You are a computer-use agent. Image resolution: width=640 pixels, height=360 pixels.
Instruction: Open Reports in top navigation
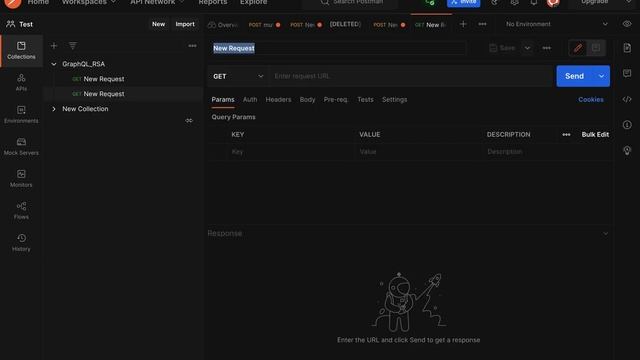213,2
